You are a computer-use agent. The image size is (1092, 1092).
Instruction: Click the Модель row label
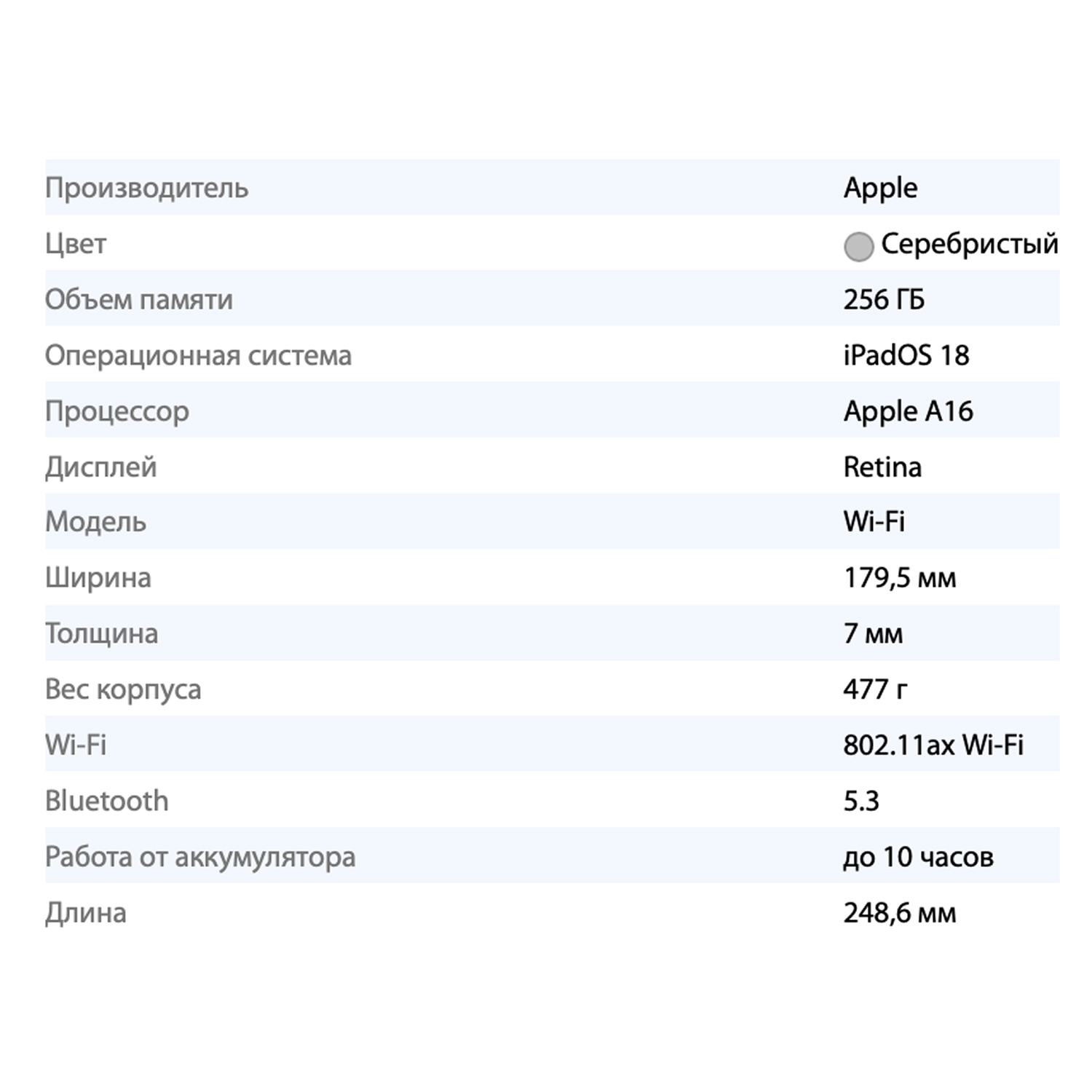click(x=95, y=522)
